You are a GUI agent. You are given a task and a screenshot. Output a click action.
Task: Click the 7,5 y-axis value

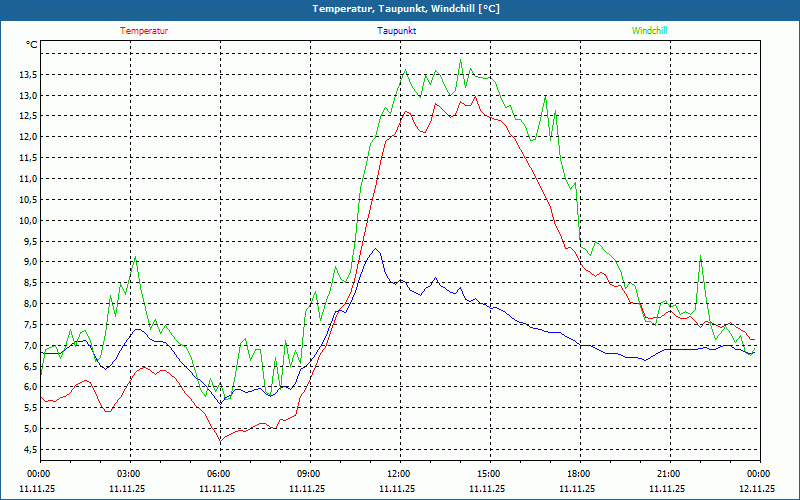[30, 325]
